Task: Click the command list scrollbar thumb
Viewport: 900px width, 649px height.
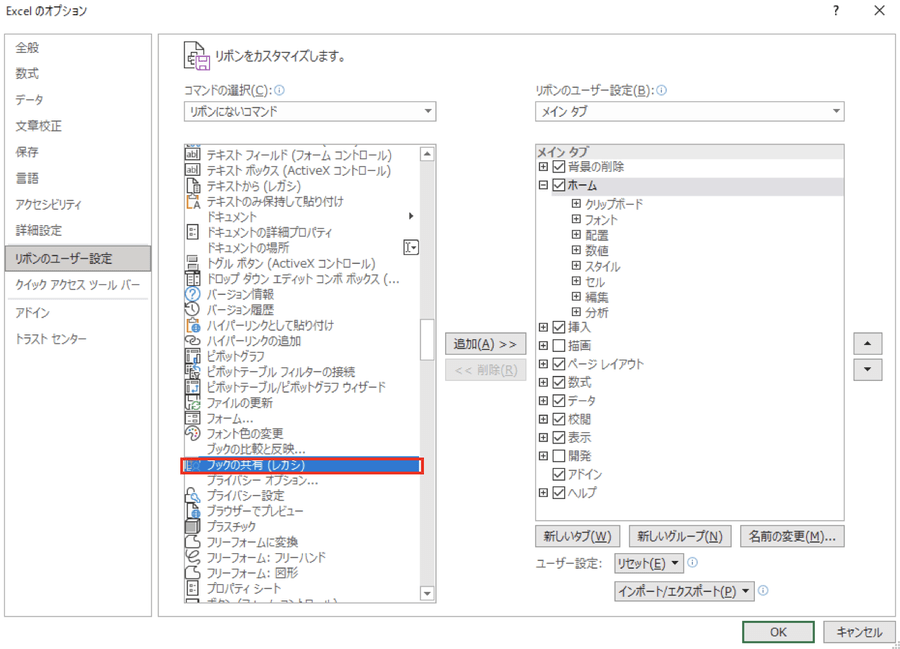Action: pos(427,339)
